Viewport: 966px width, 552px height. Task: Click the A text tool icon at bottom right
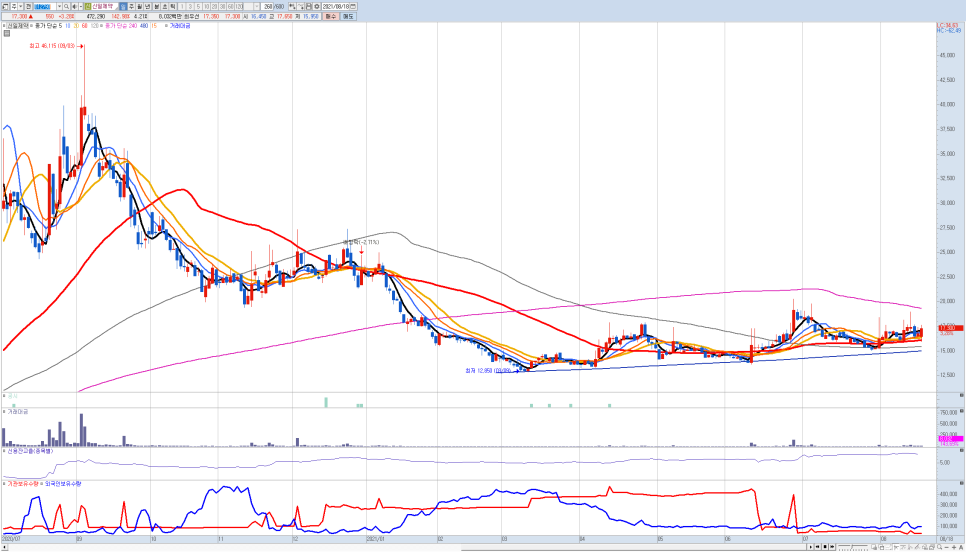tap(961, 547)
